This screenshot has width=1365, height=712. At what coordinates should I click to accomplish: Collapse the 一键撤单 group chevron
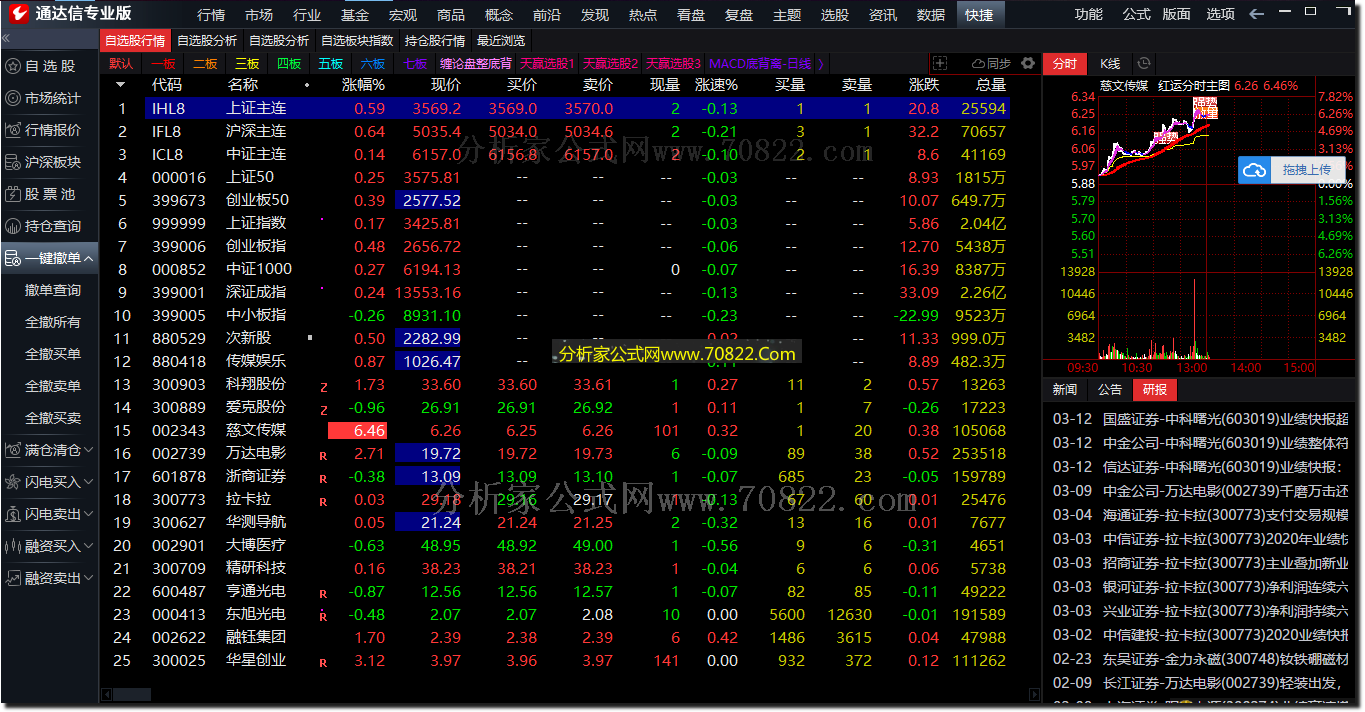[89, 258]
